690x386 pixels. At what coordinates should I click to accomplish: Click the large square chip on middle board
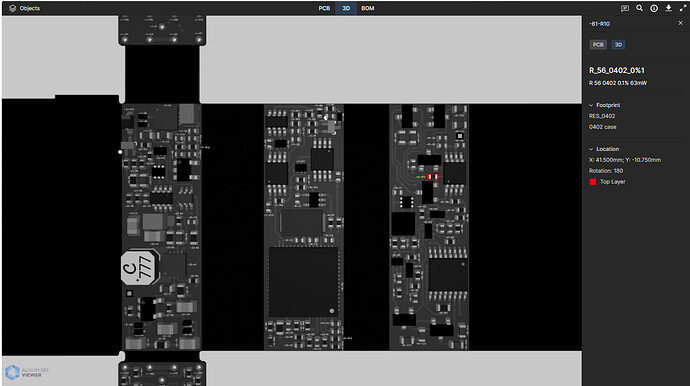click(304, 282)
